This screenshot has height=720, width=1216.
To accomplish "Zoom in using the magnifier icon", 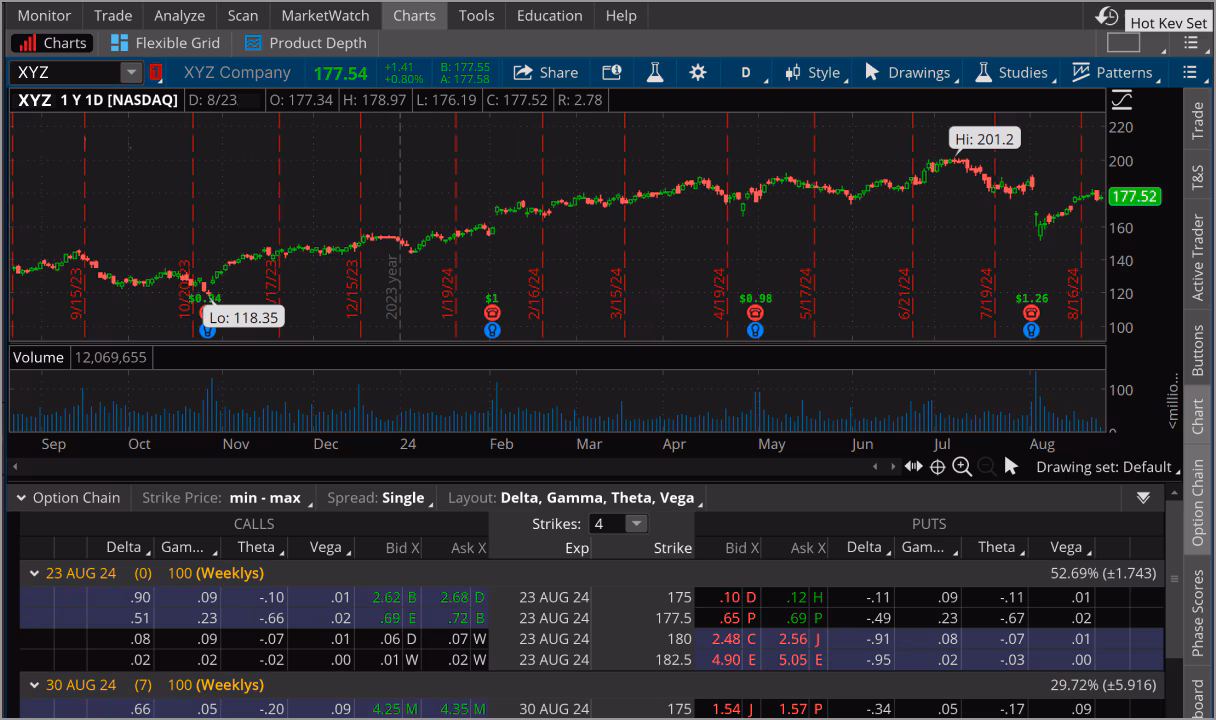I will coord(962,466).
